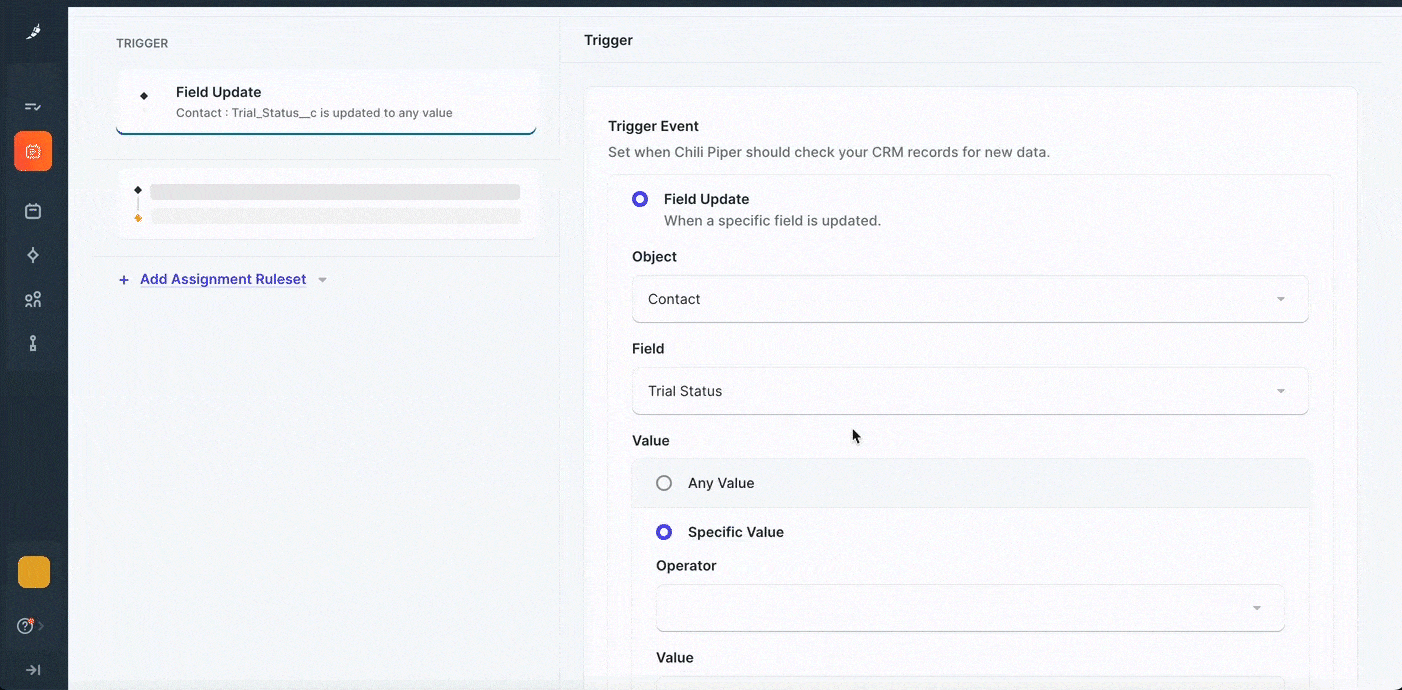Click the plus icon beside Add Assignment Ruleset
Screen dimensions: 1402x690
click(x=124, y=280)
